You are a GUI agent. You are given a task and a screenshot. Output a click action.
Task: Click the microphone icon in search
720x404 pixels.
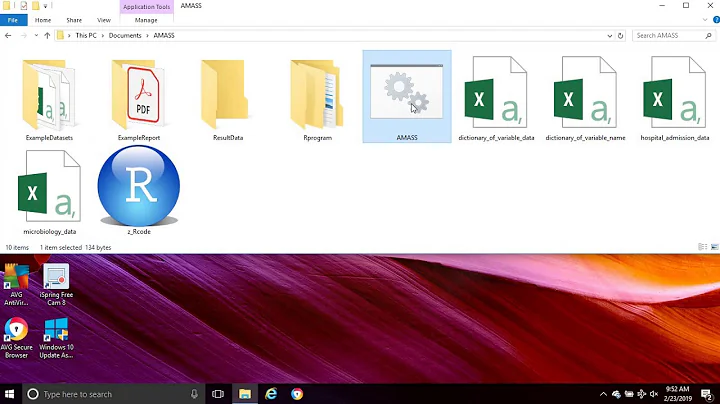(194, 394)
